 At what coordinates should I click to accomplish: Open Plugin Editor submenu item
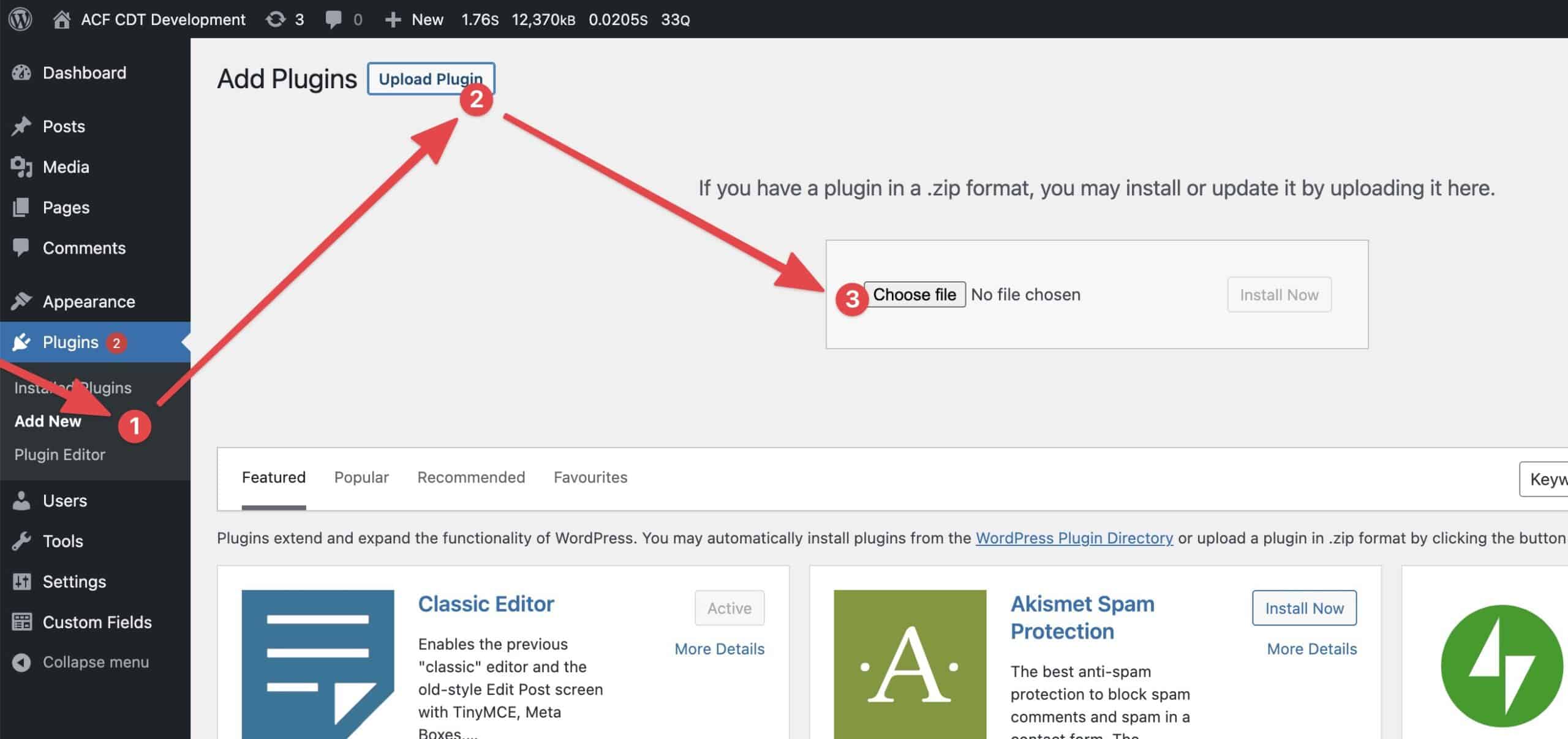tap(60, 454)
